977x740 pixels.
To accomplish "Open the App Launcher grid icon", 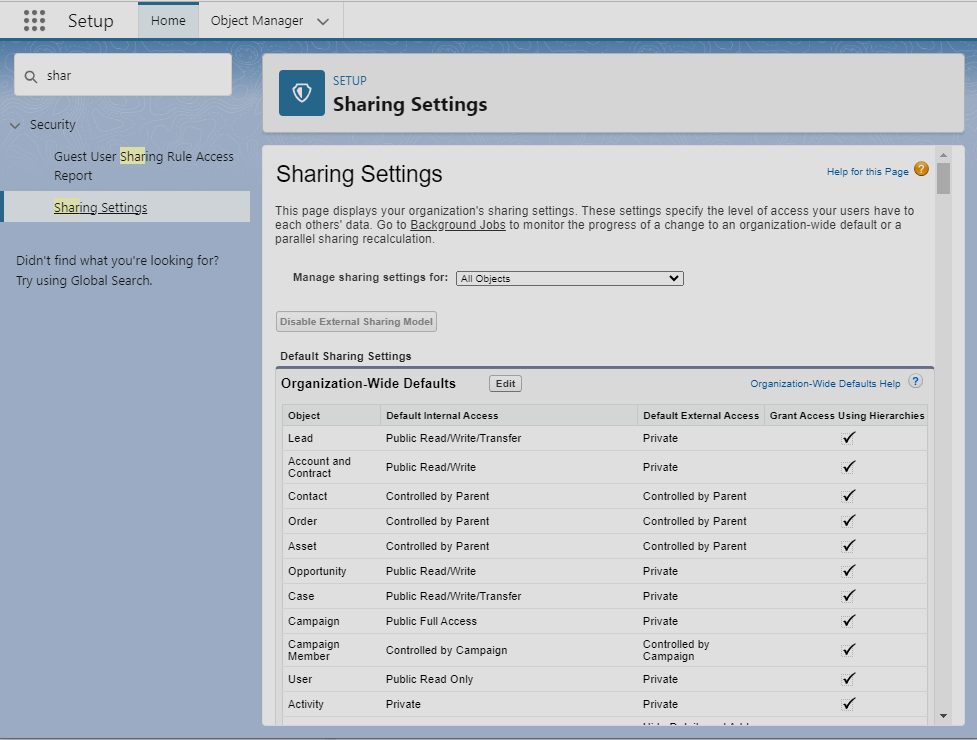I will (x=34, y=21).
